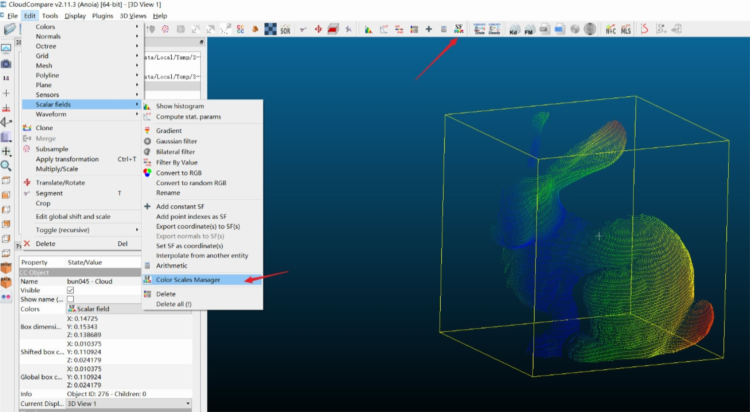Select Compute stat. params menu entry
This screenshot has width=750, height=412.
tap(202, 117)
